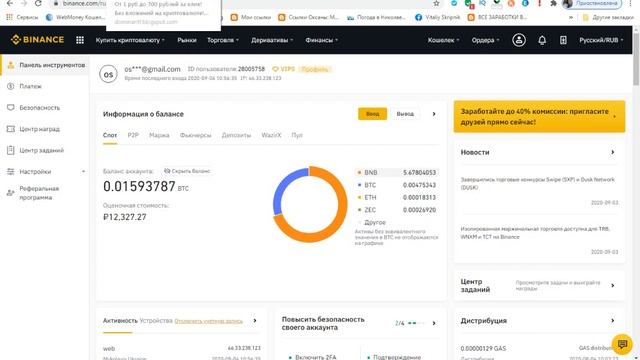Click the Security shield sidebar icon
Screen dimensions: 640x360
(x=11, y=107)
